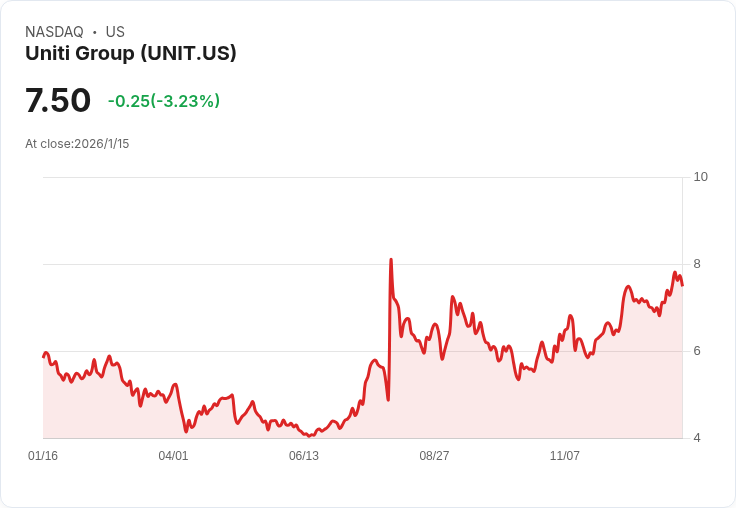
Task: Click the 04/01 date axis label
Action: tap(173, 455)
